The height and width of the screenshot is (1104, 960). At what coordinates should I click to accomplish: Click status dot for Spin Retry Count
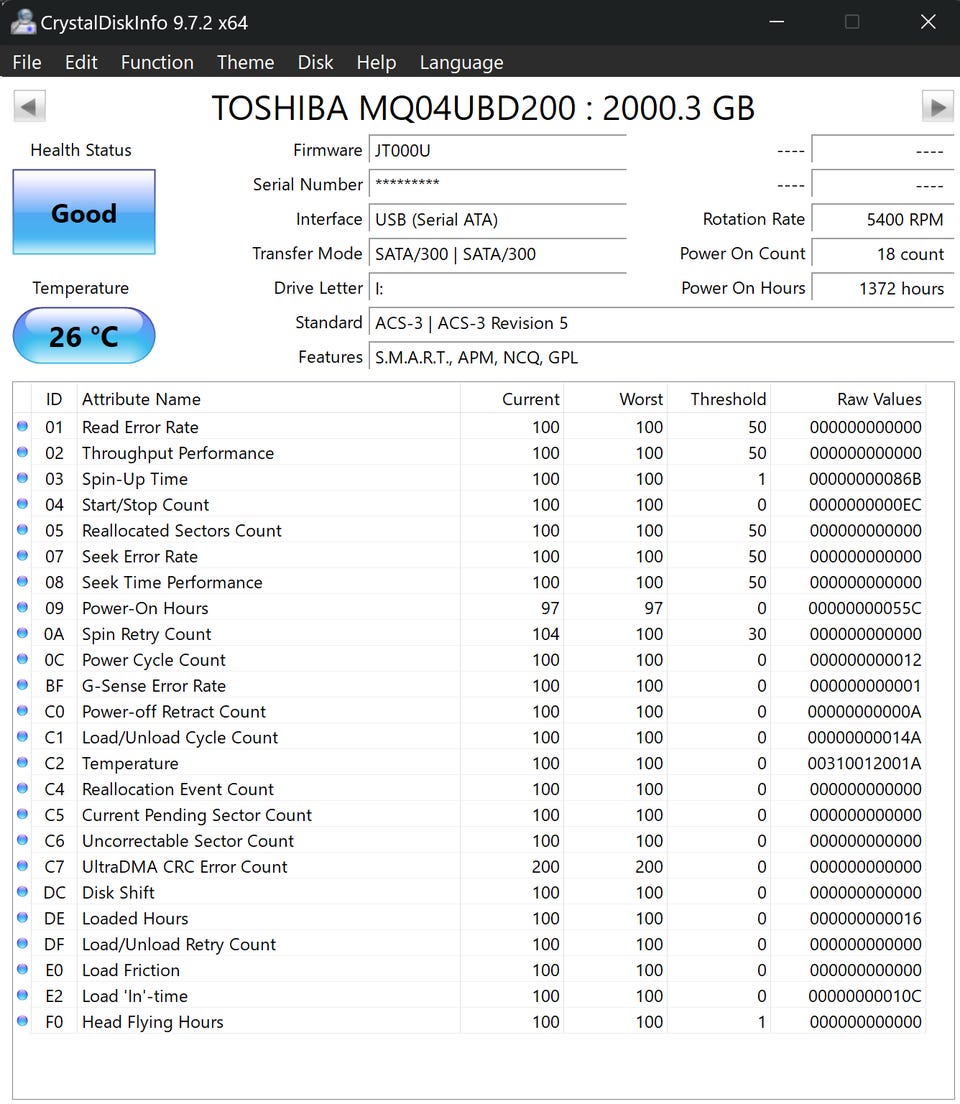pyautogui.click(x=23, y=633)
